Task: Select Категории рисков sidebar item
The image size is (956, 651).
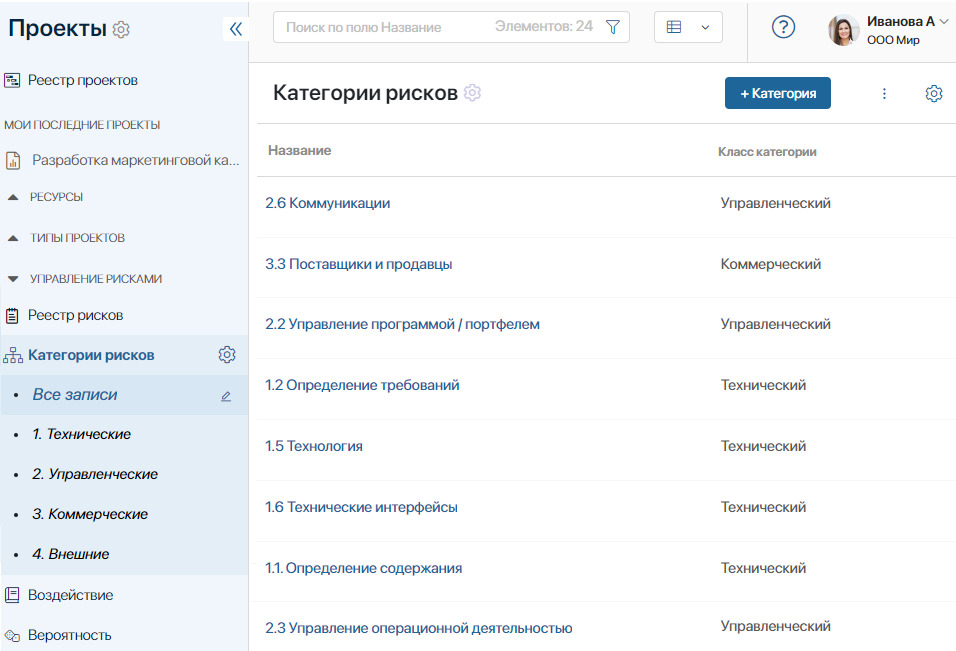Action: coord(91,355)
